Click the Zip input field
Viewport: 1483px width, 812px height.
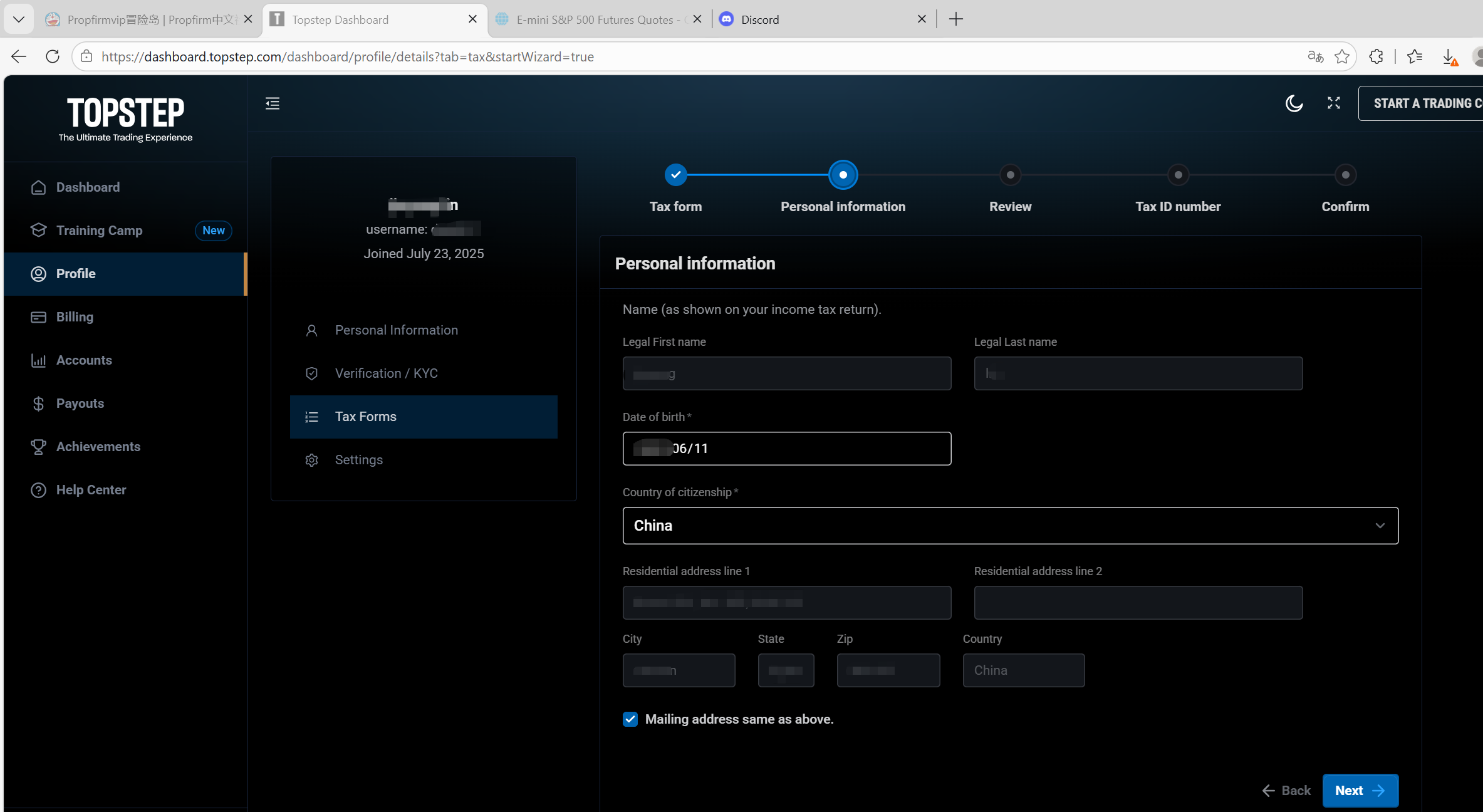tap(888, 670)
